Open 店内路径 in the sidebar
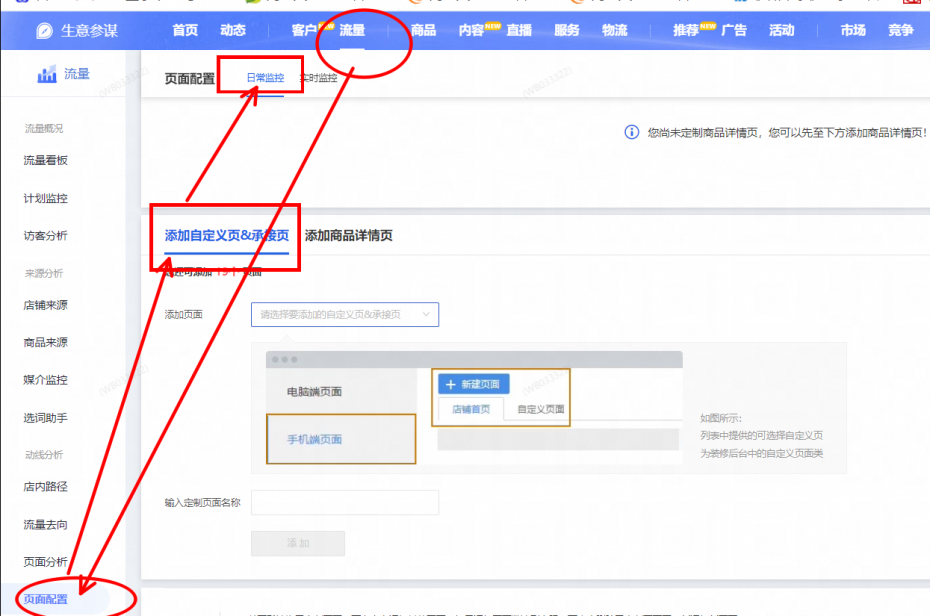This screenshot has width=930, height=616. [x=46, y=487]
